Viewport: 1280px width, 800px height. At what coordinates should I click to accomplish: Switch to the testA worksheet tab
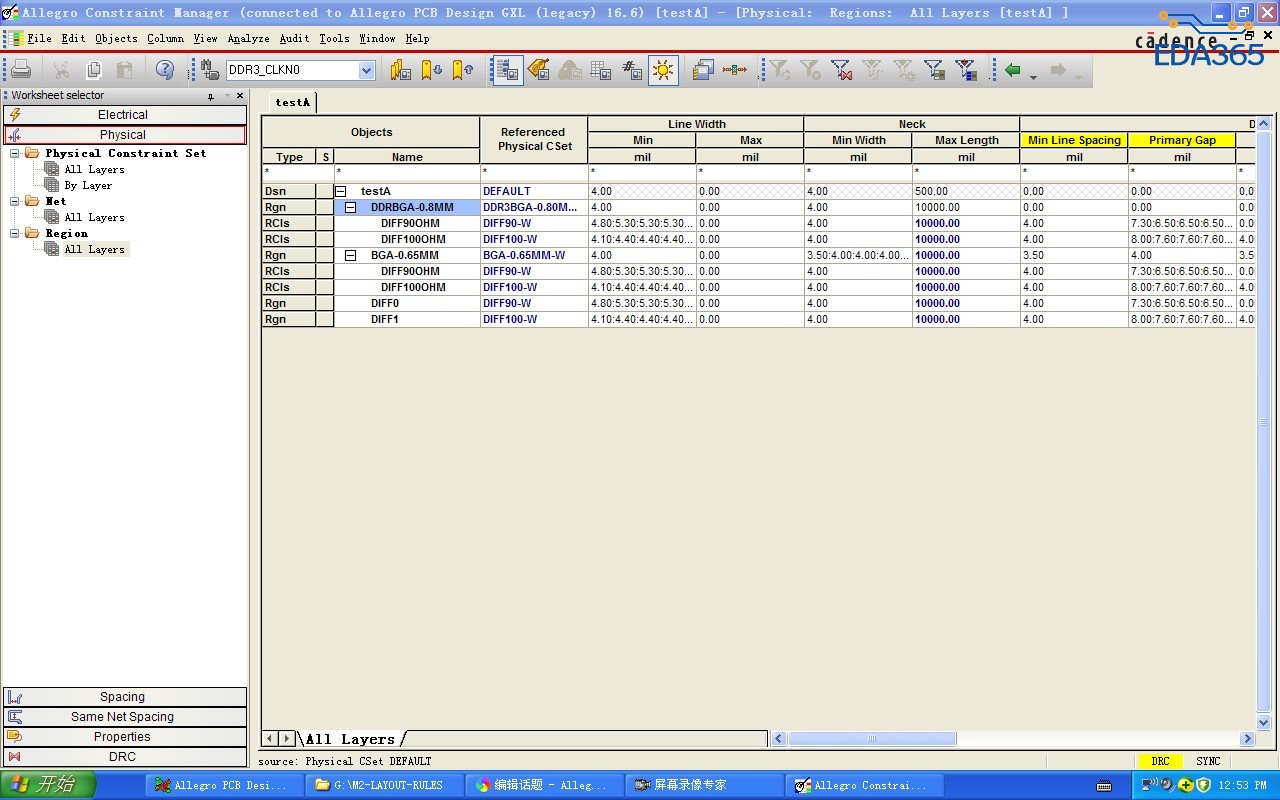293,102
